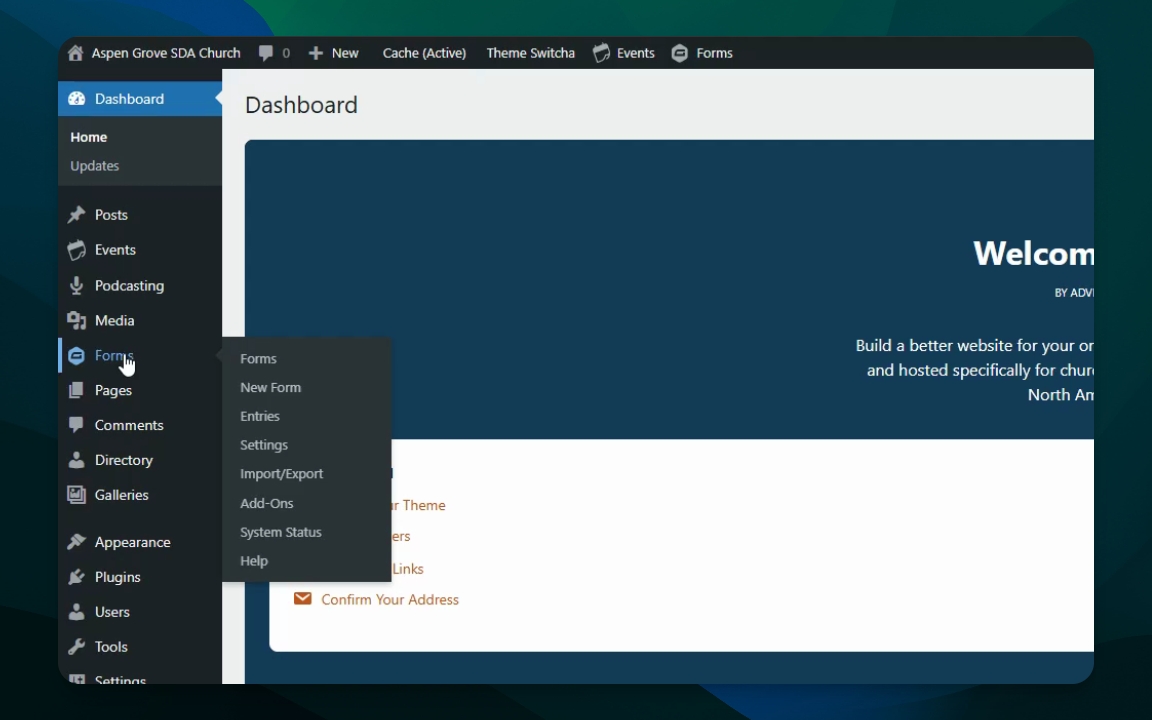The height and width of the screenshot is (720, 1152).
Task: Go to Home under Dashboard
Action: coord(89,137)
